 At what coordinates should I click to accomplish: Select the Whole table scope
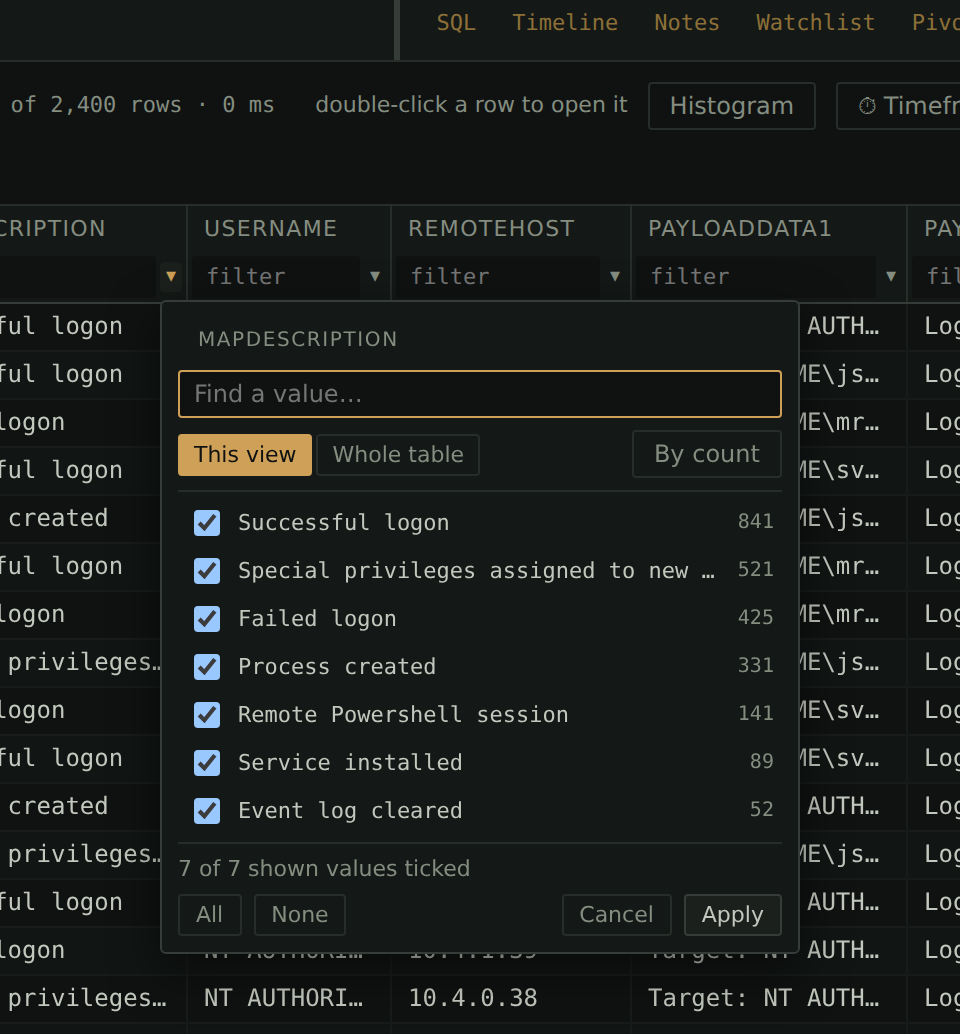(398, 455)
